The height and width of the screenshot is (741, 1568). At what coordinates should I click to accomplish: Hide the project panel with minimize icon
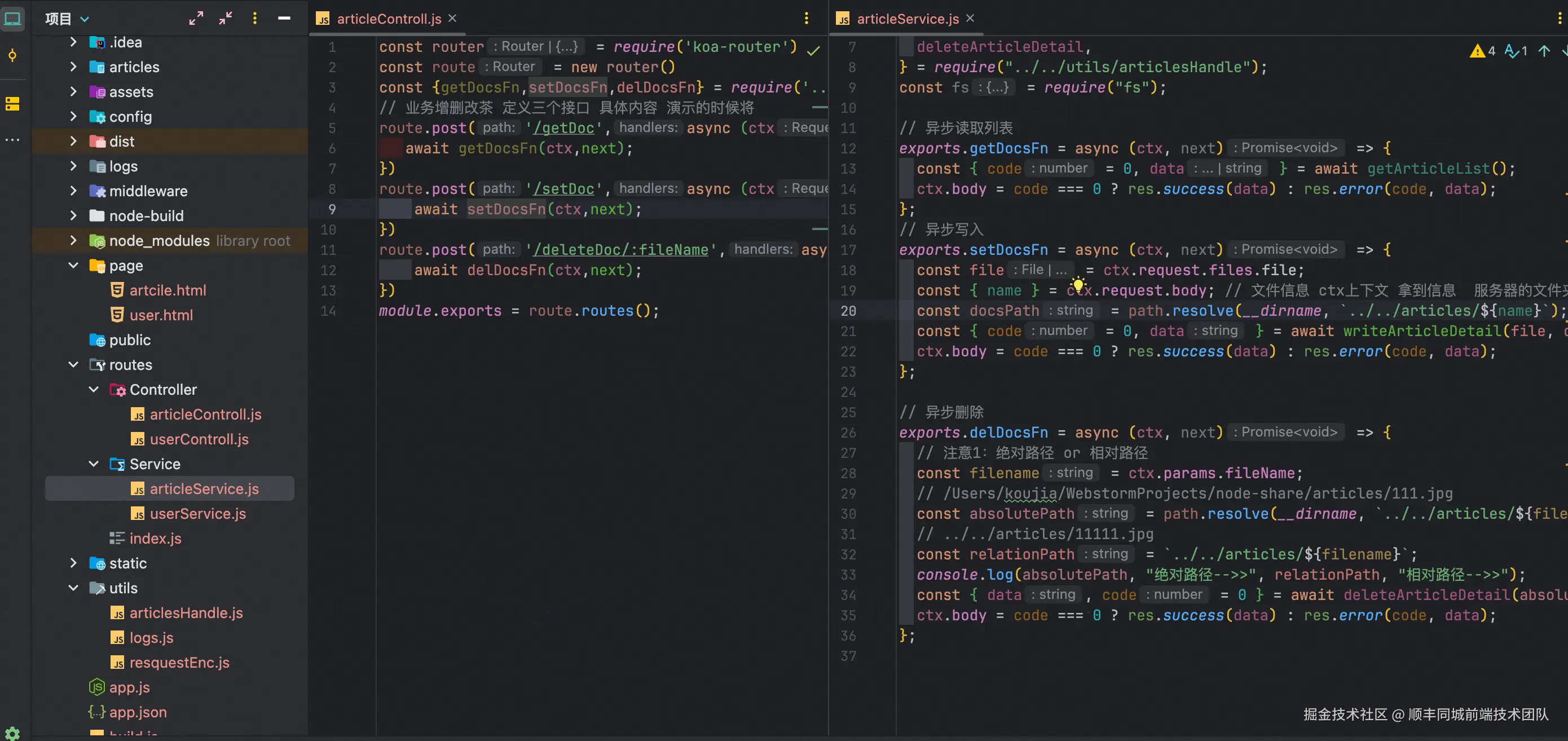tap(284, 18)
